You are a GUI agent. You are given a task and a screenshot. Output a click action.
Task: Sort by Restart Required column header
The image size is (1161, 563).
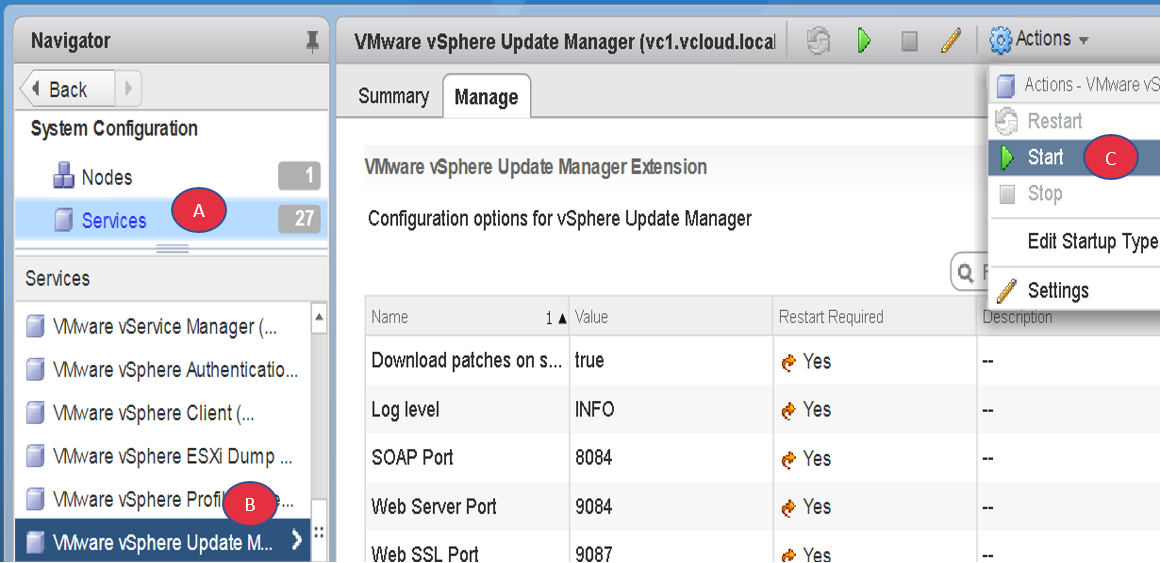click(x=874, y=317)
